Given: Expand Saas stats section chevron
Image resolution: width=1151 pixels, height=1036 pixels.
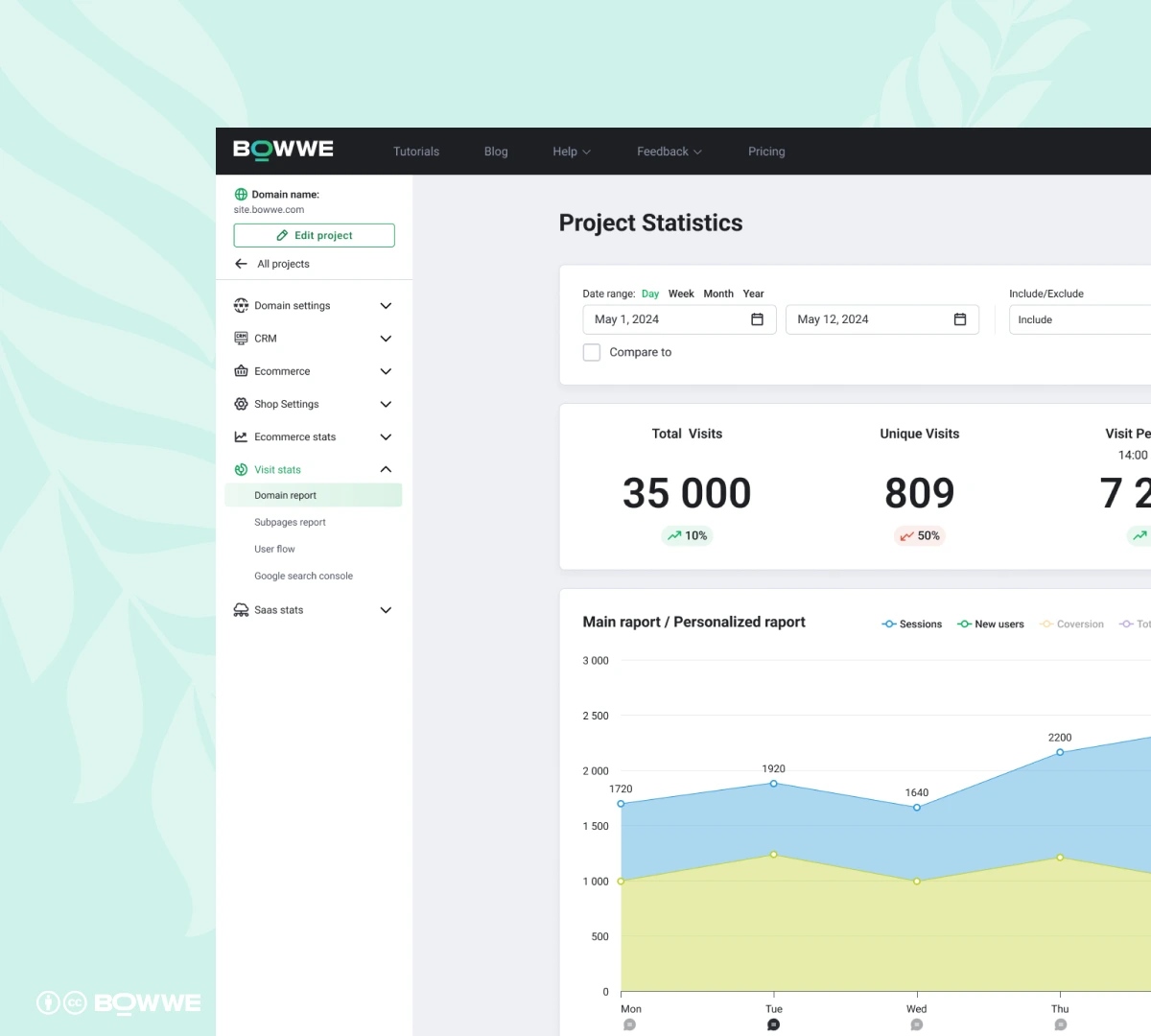Looking at the screenshot, I should [386, 610].
